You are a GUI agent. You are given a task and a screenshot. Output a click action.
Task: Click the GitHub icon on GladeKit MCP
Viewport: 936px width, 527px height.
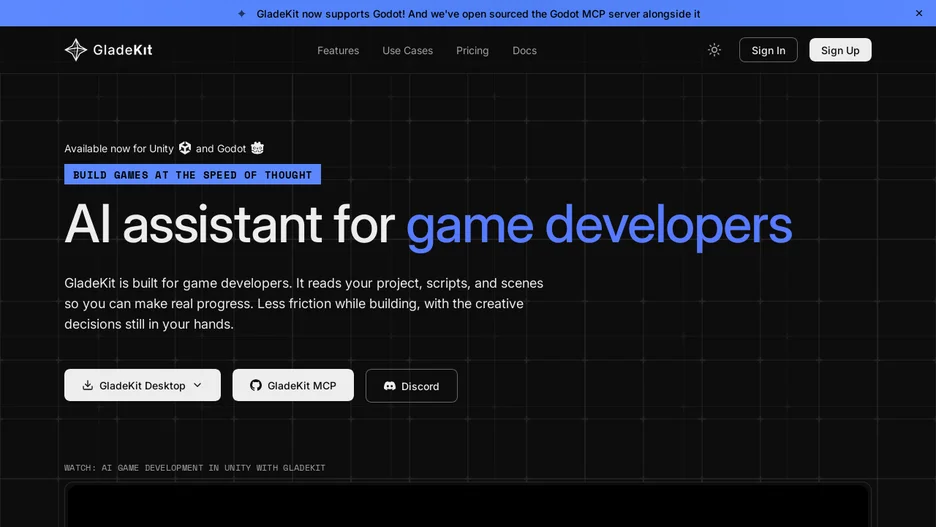[255, 386]
